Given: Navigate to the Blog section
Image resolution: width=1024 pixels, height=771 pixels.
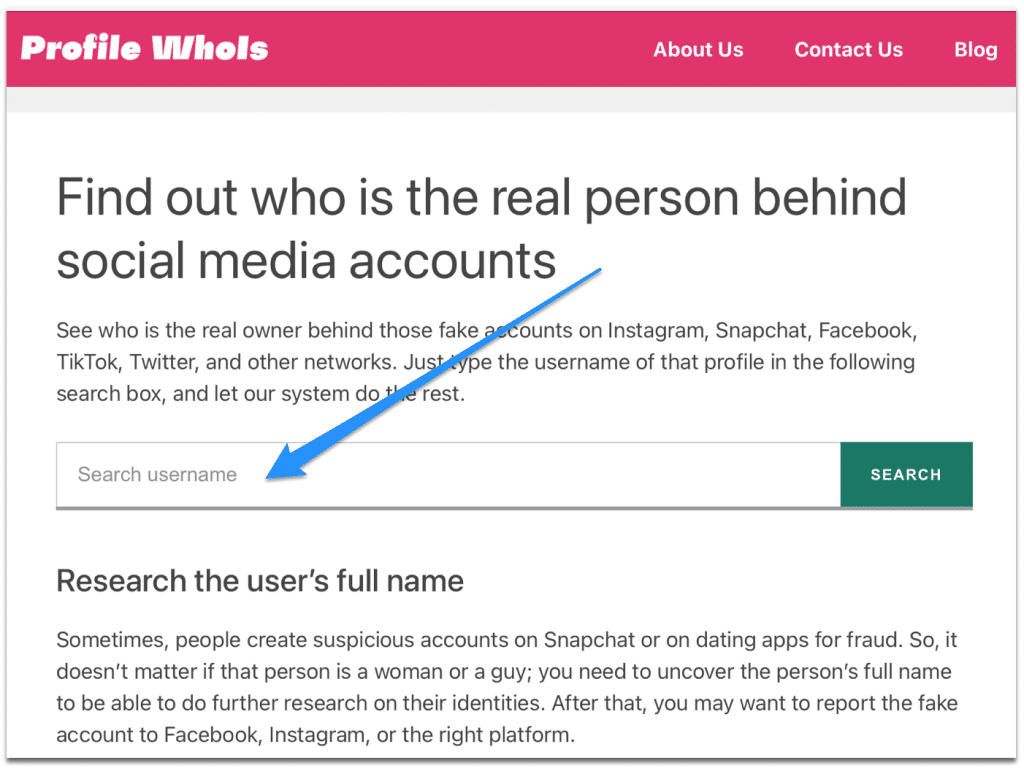Looking at the screenshot, I should 975,49.
